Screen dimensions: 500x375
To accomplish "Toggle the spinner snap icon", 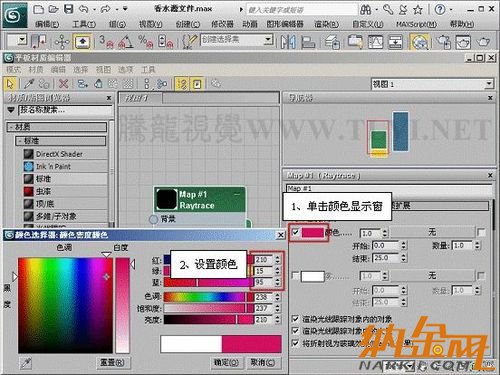I will click(x=166, y=42).
